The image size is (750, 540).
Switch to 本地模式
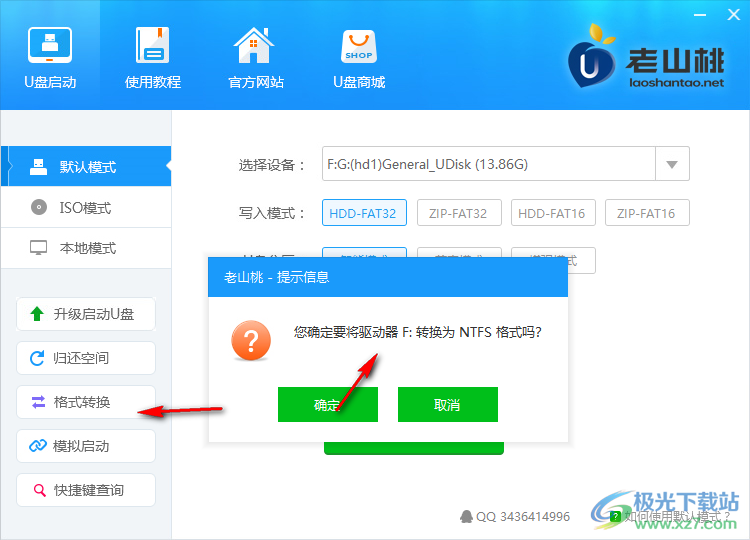pos(86,248)
